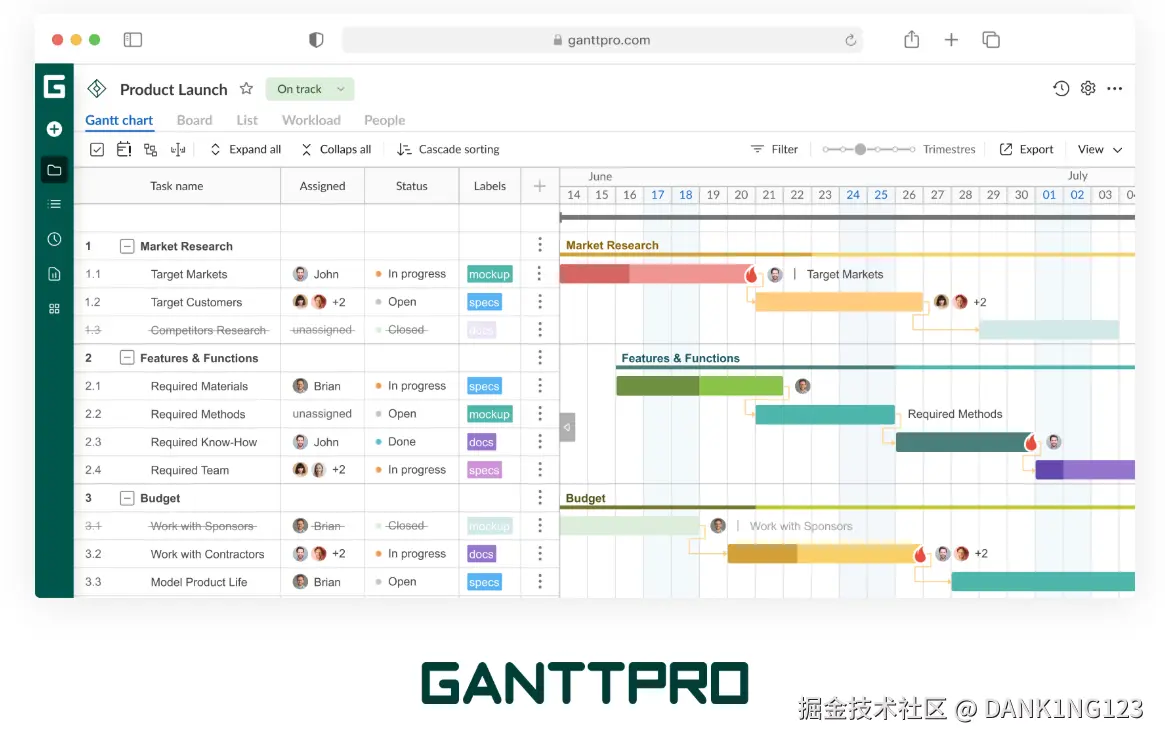The width and height of the screenshot is (1165, 744).
Task: Switch to the Gantt chart tab
Action: click(x=119, y=120)
